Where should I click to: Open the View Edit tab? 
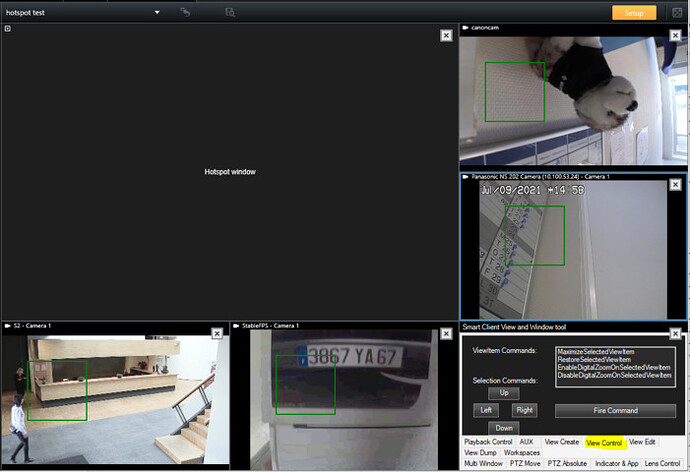642,442
